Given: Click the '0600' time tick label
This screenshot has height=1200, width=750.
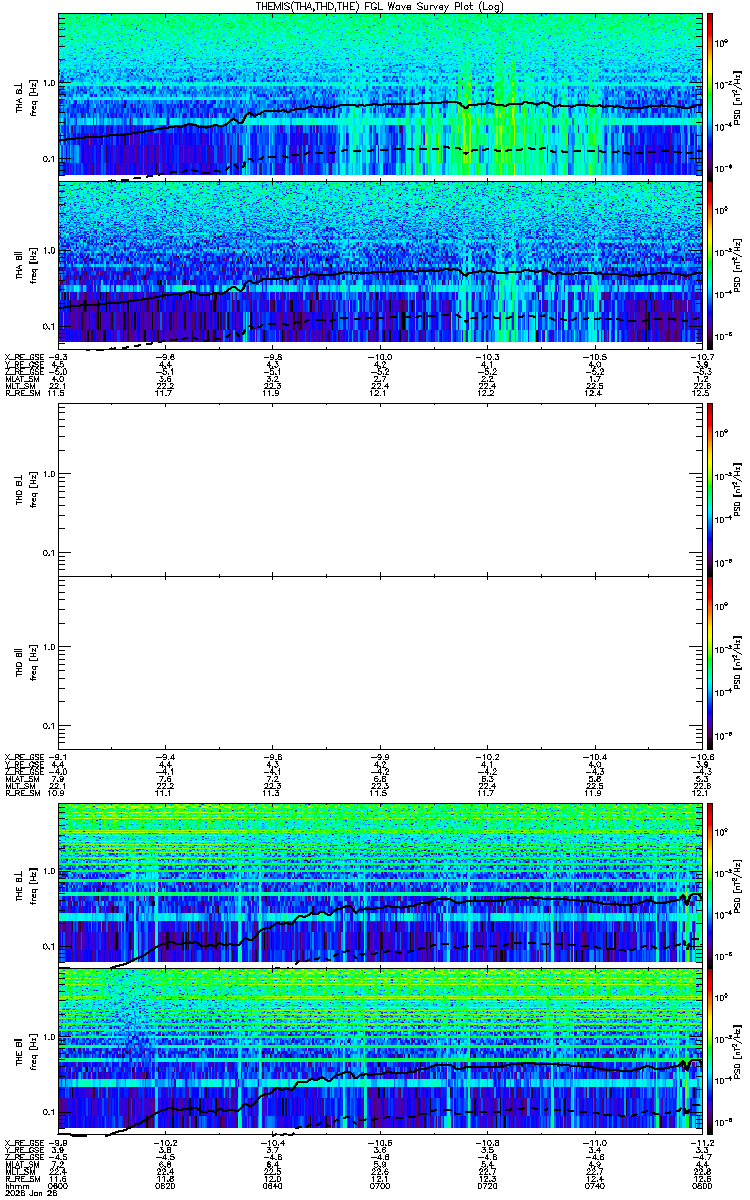Looking at the screenshot, I should pyautogui.click(x=59, y=1184).
